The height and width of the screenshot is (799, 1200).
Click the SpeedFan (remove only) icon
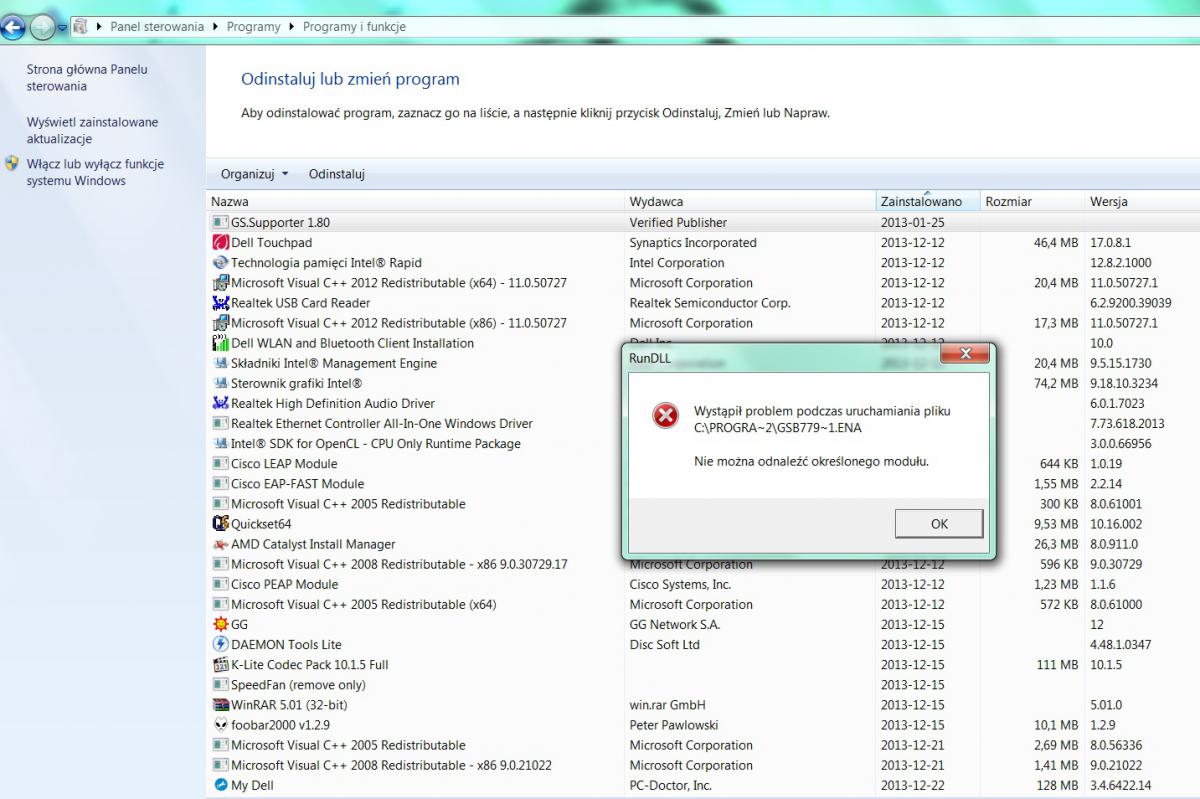(x=221, y=684)
